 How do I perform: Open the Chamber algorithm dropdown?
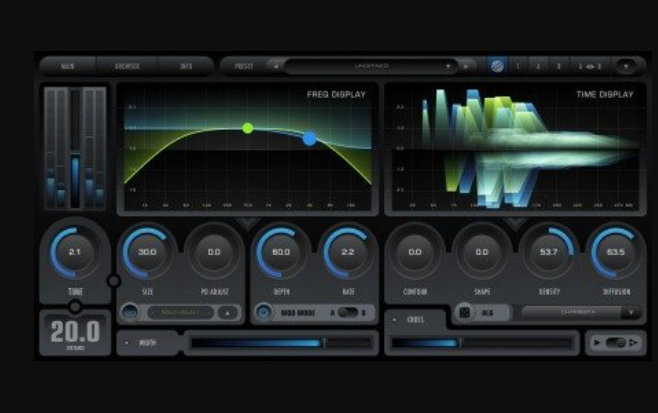point(580,312)
